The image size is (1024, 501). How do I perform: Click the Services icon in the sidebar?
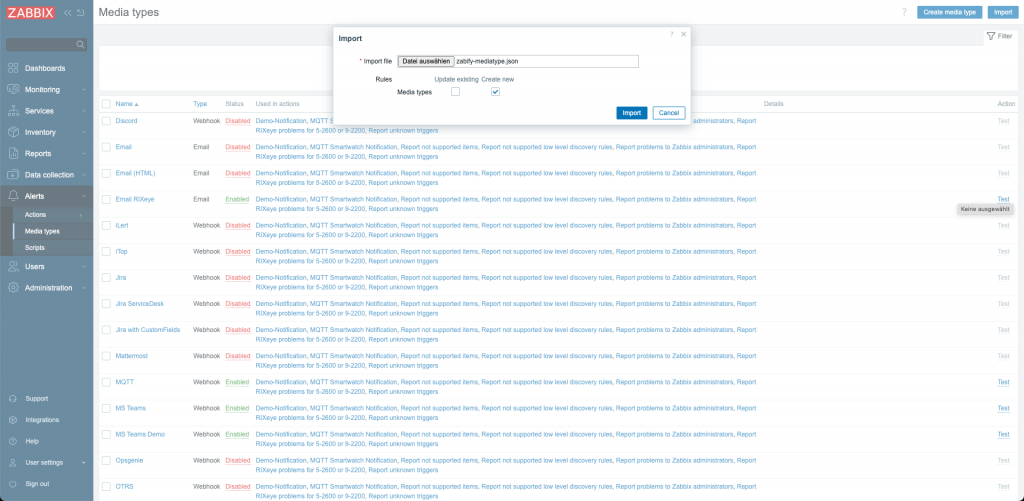pyautogui.click(x=13, y=111)
